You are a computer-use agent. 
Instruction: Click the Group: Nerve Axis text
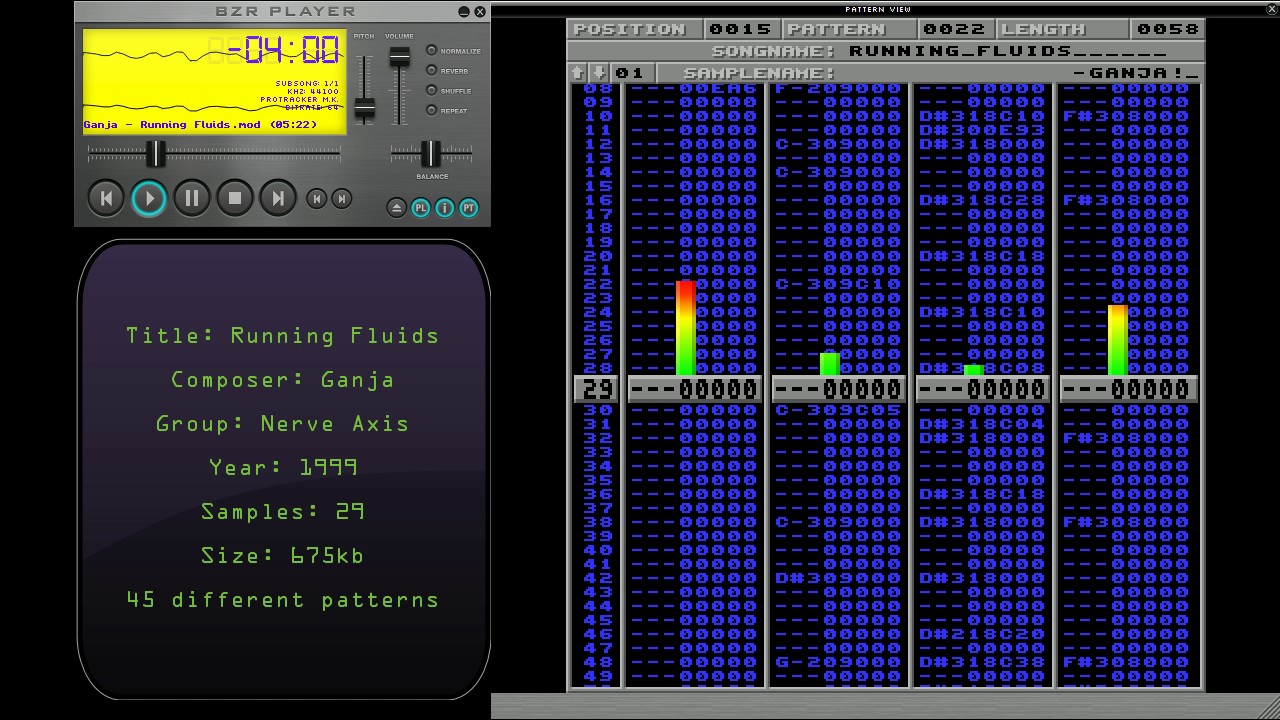coord(283,424)
